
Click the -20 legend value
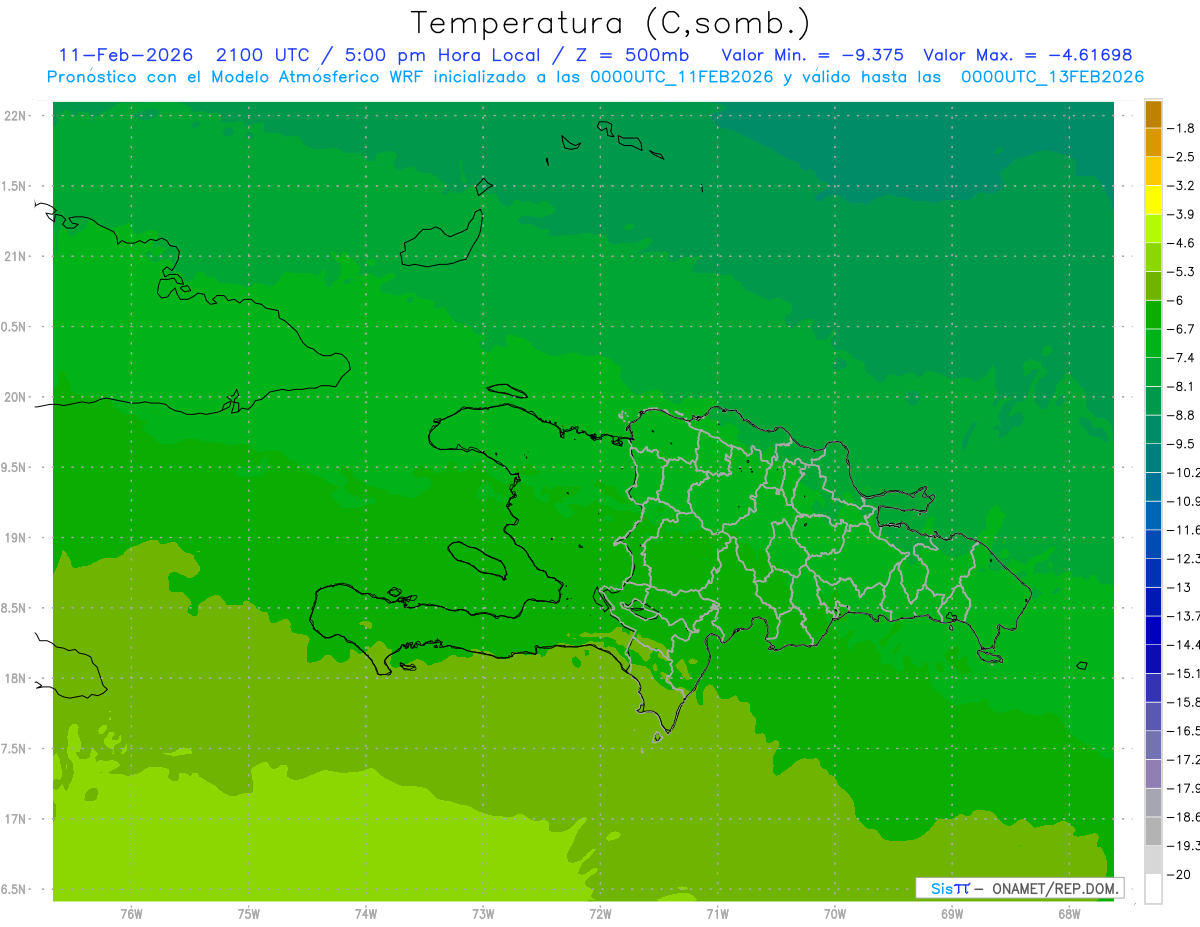coord(1179,874)
